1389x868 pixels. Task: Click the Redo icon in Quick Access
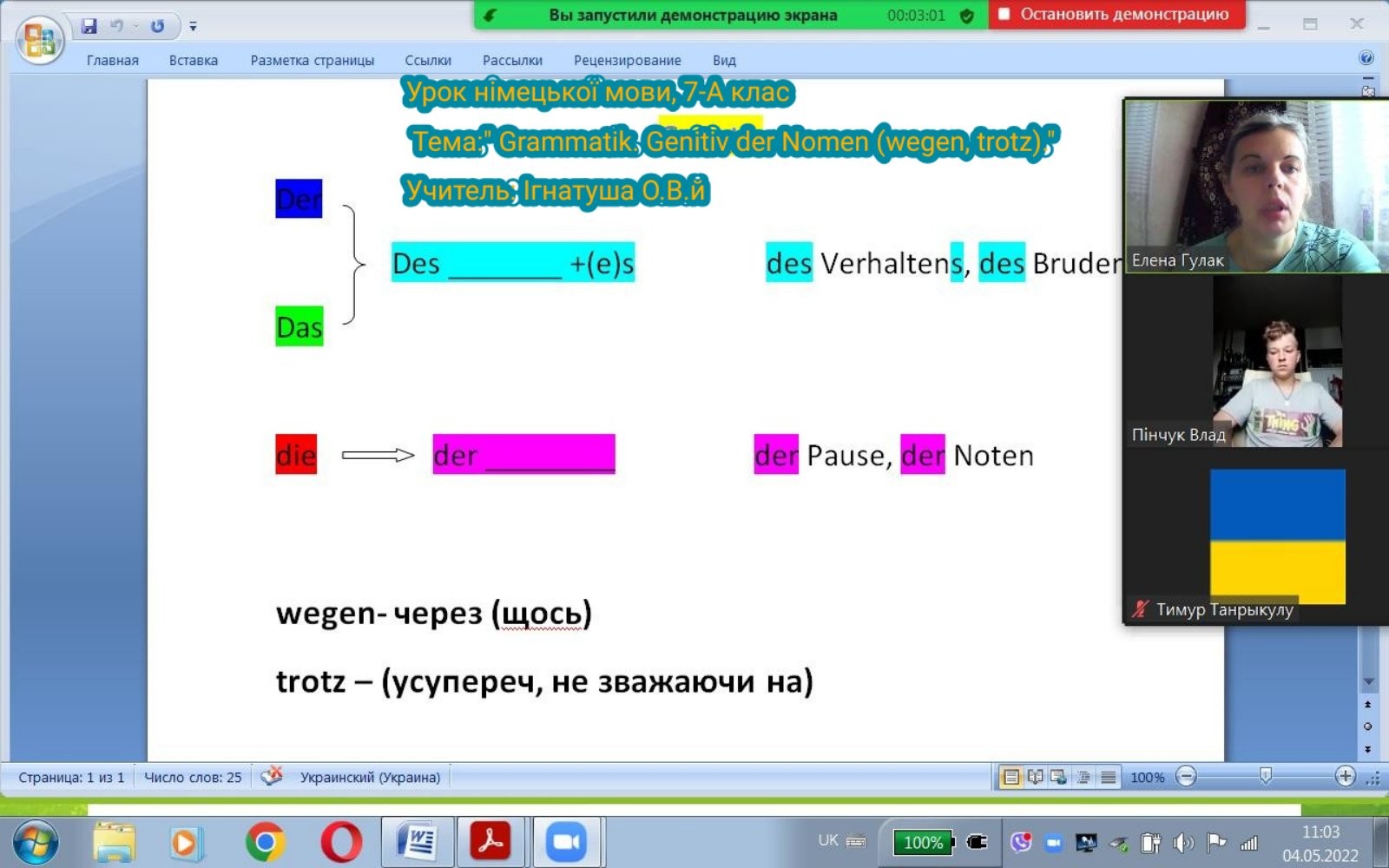(x=157, y=26)
